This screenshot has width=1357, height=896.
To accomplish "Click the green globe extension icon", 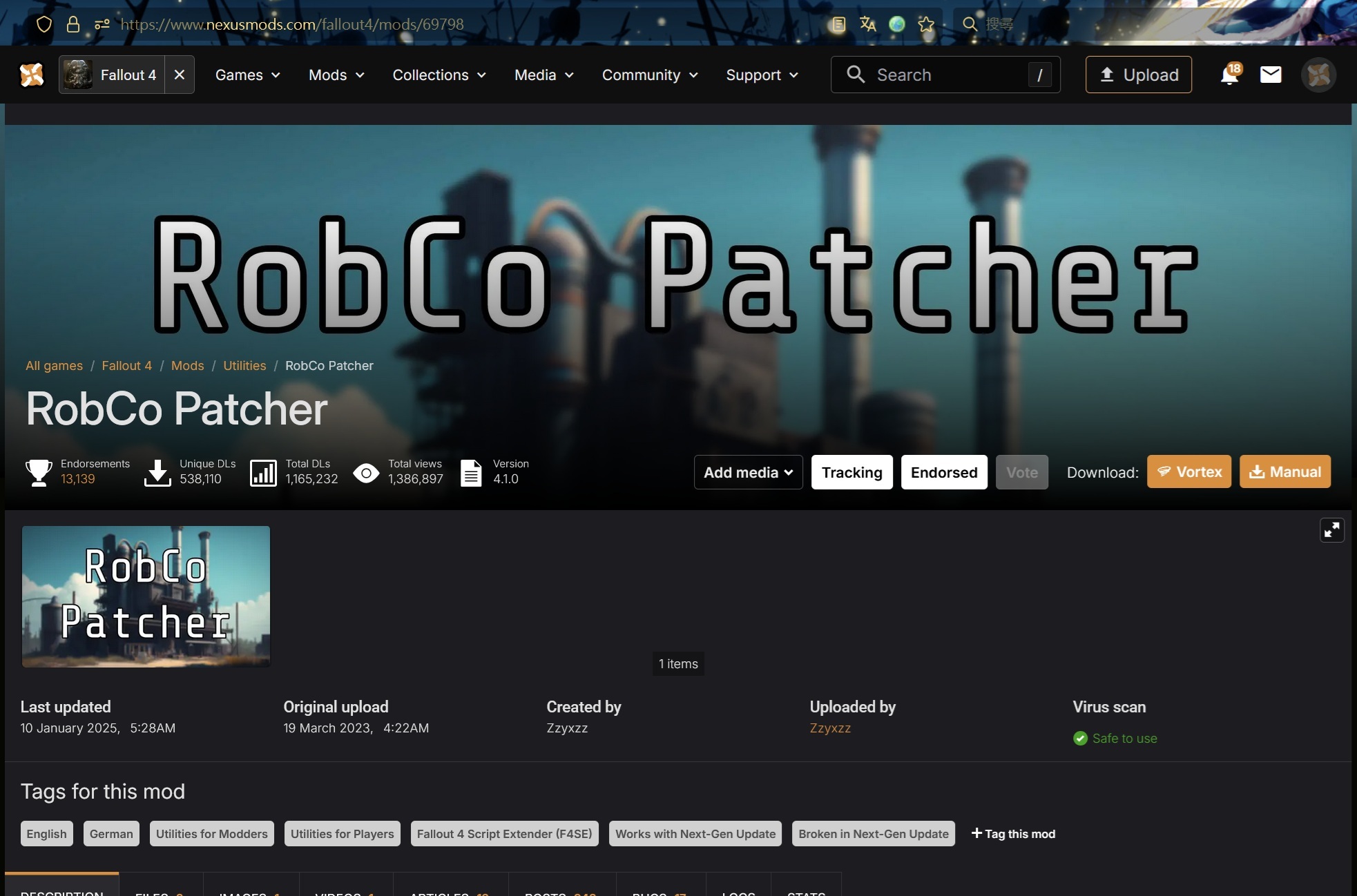I will click(897, 24).
